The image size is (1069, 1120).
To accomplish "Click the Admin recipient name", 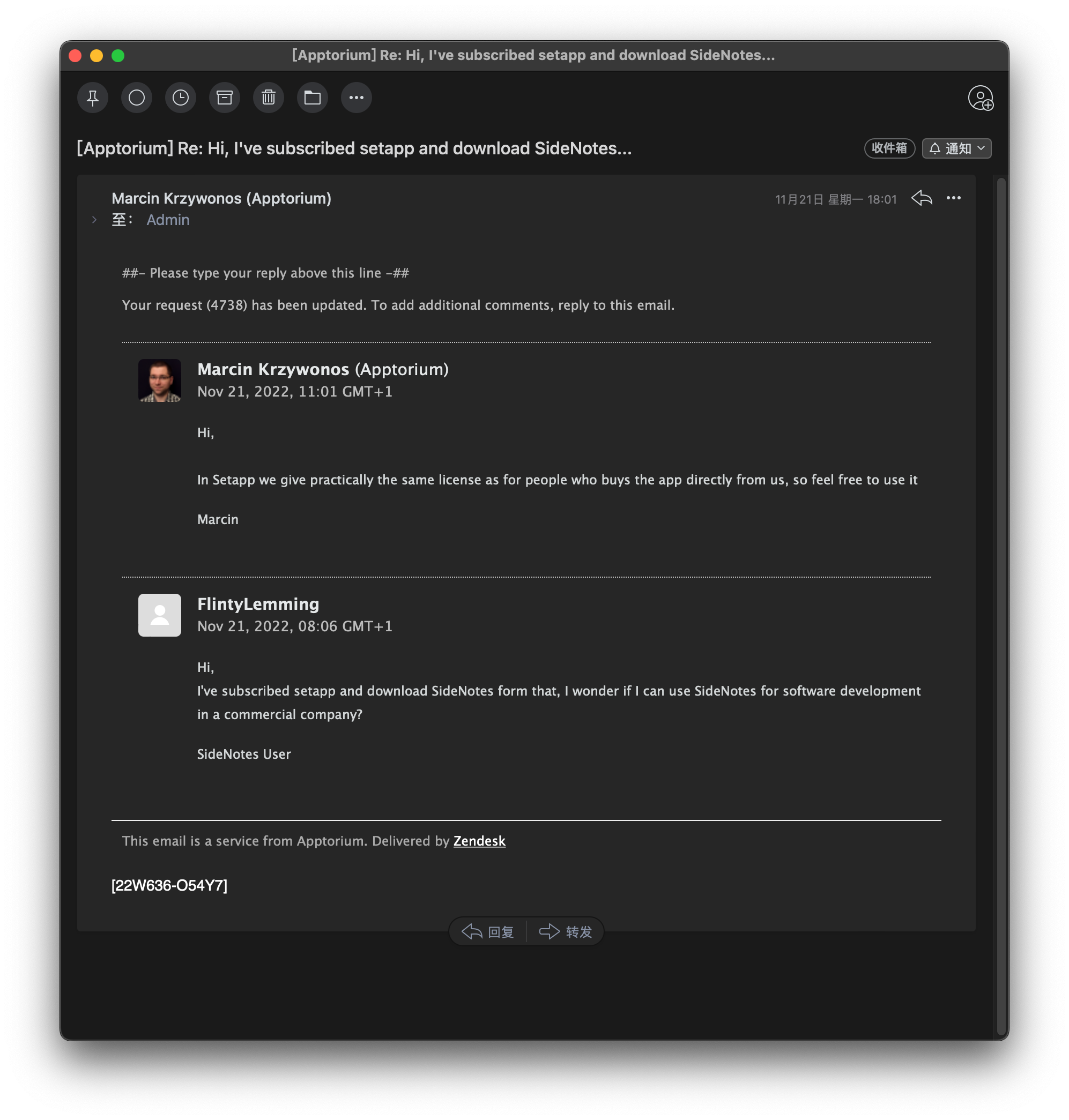I will coord(168,220).
